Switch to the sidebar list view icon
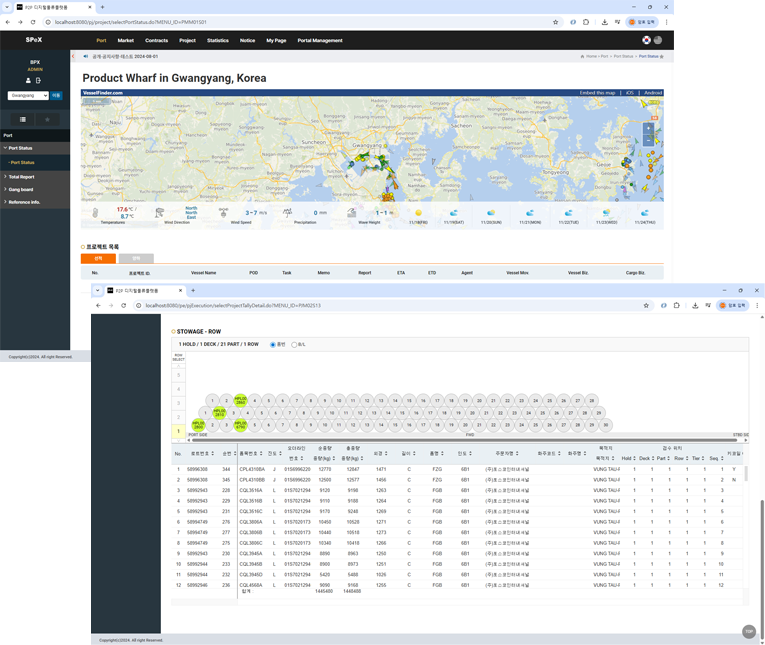 pyautogui.click(x=23, y=120)
